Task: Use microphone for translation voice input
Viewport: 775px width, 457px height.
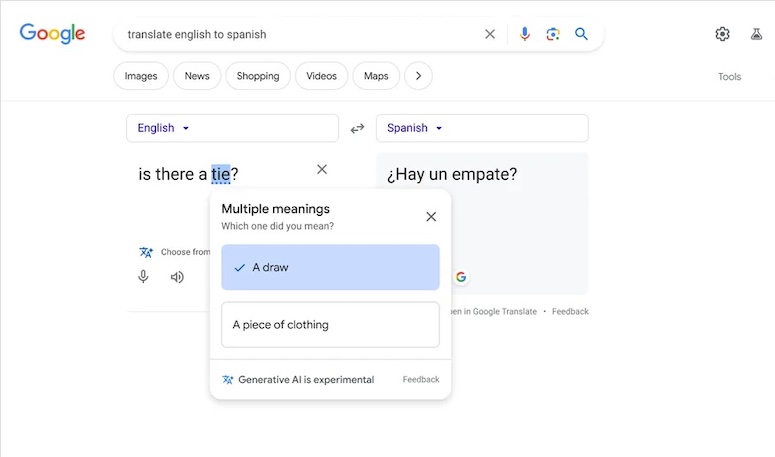Action: 143,277
